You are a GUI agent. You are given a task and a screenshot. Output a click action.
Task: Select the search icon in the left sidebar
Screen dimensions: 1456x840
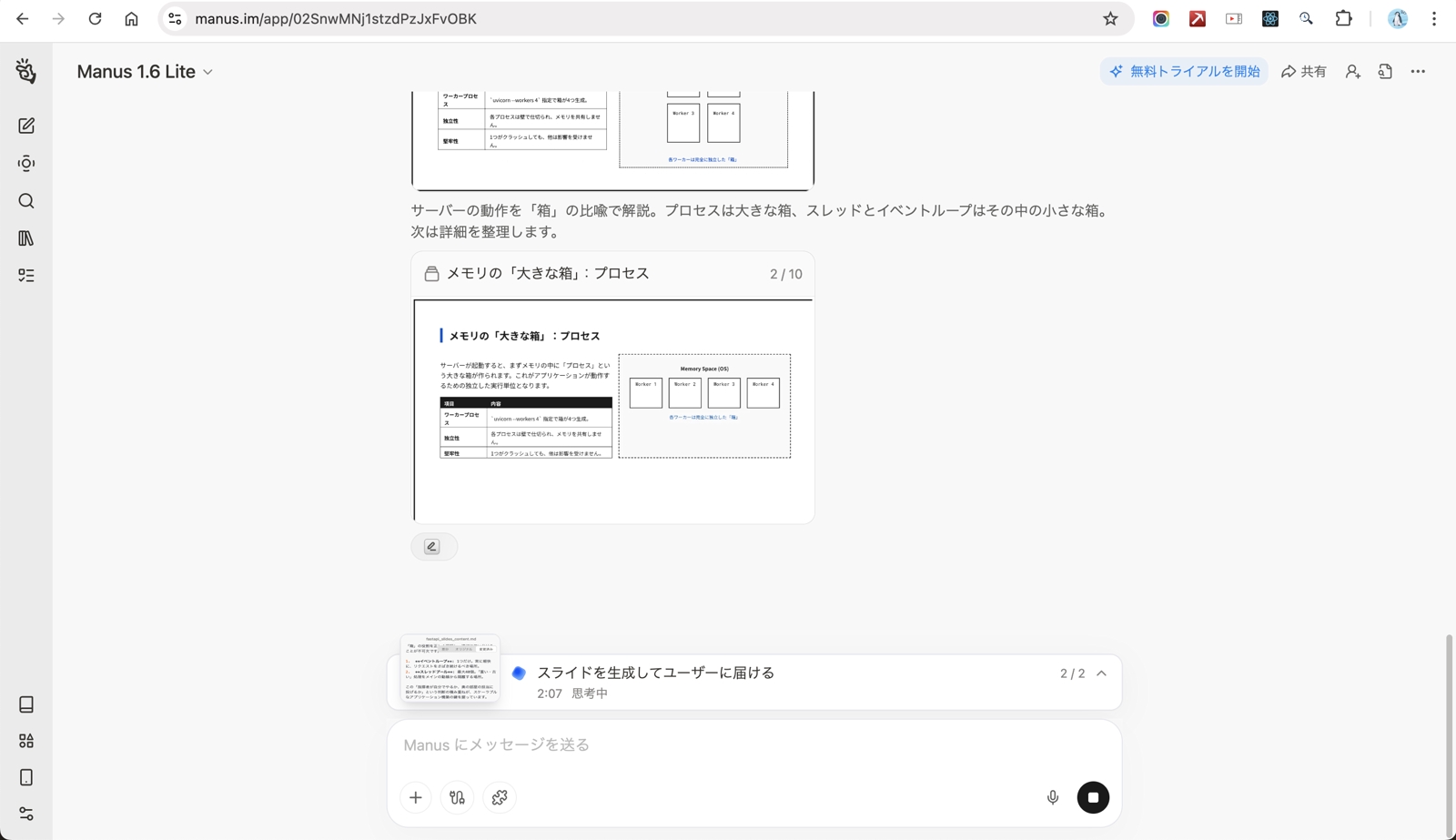coord(25,201)
